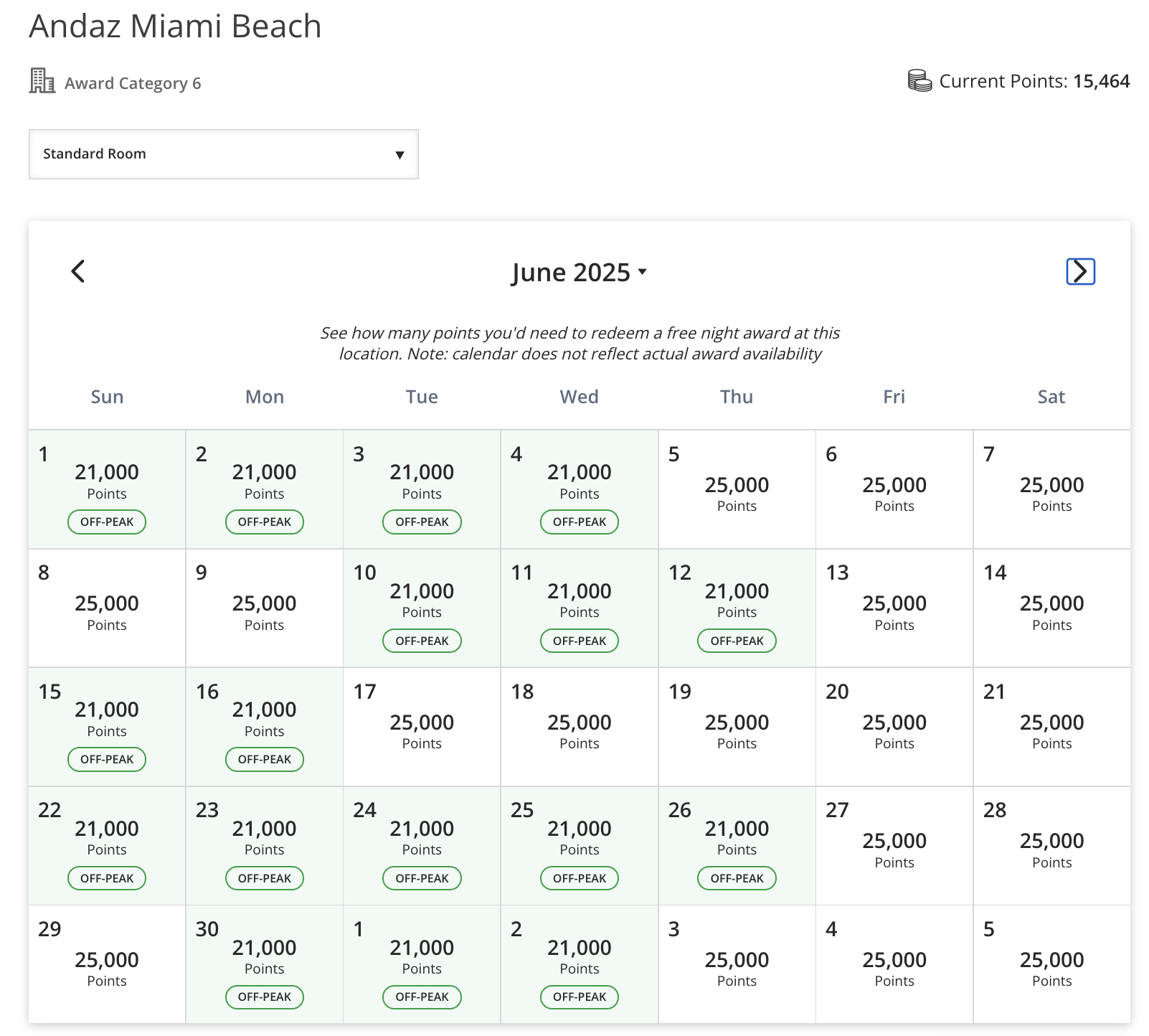Choose Wednesday June 18
Image resolution: width=1149 pixels, height=1036 pixels.
pyautogui.click(x=580, y=727)
